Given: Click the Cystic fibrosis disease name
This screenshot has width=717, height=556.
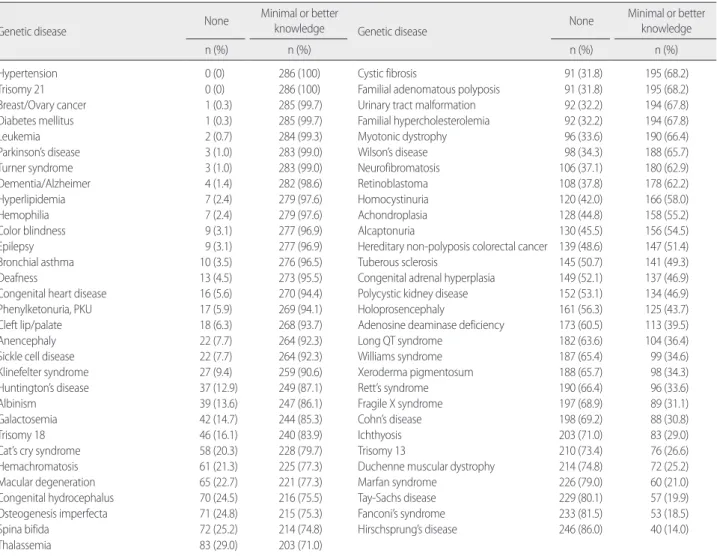Looking at the screenshot, I should pos(387,74).
